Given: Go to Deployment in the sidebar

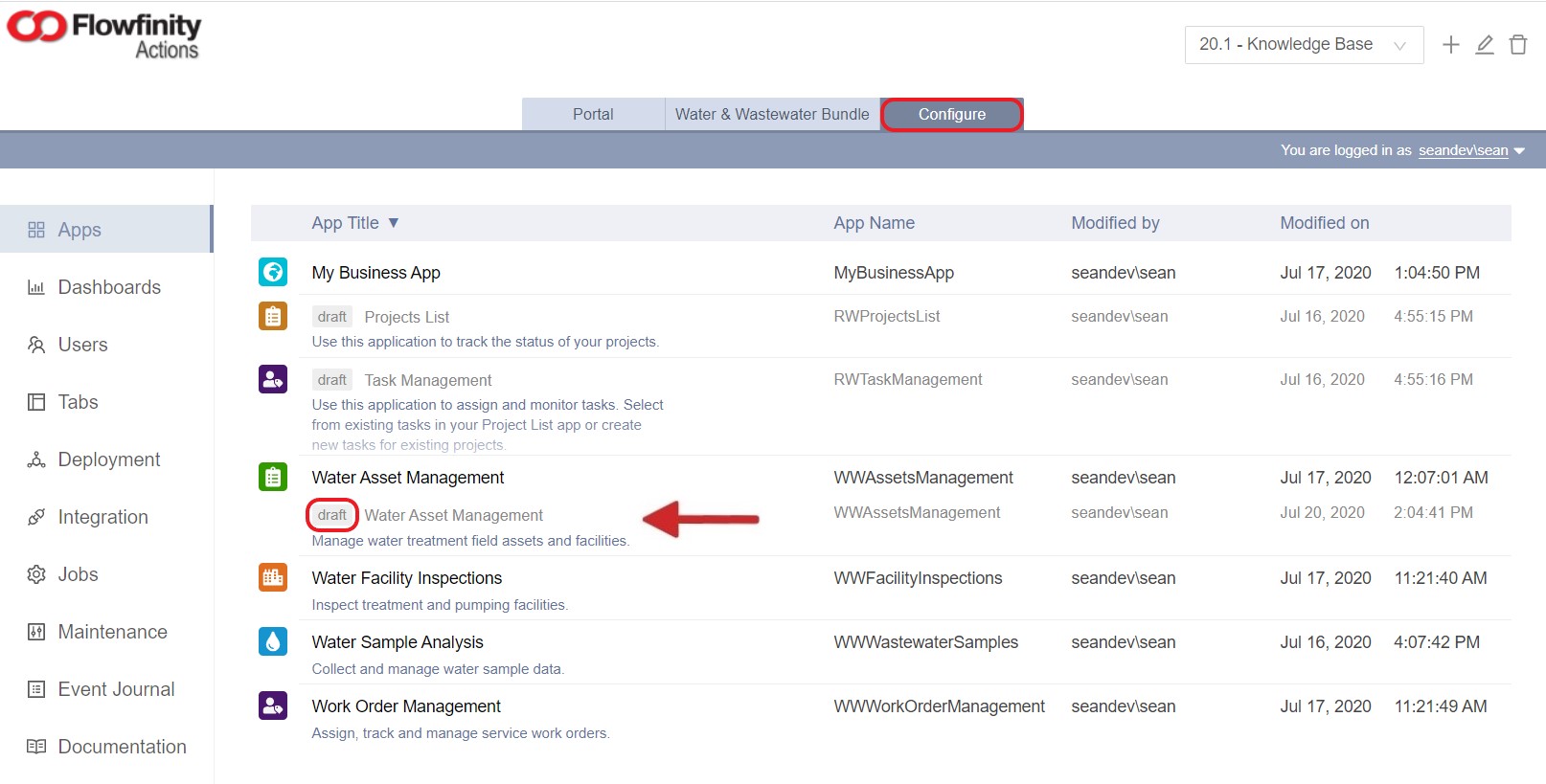Looking at the screenshot, I should (108, 459).
